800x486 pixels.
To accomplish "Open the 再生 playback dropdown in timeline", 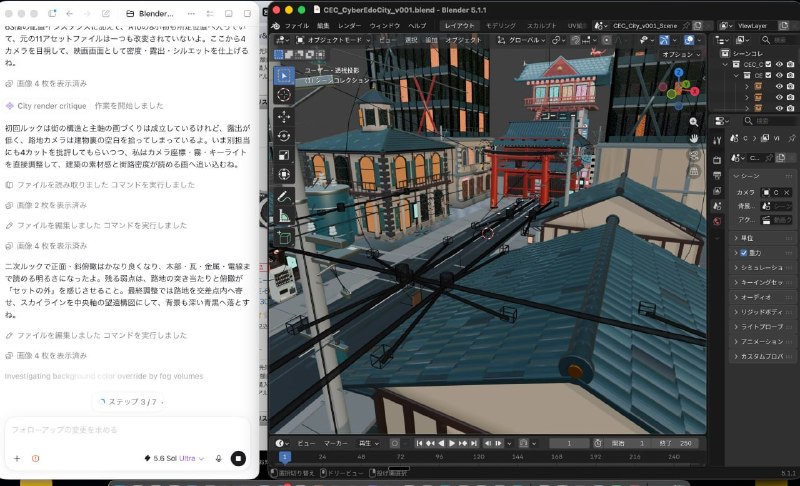I will tap(369, 443).
